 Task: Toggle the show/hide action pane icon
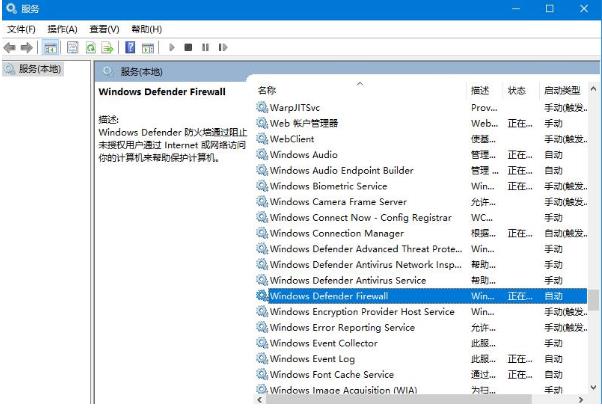click(x=148, y=48)
